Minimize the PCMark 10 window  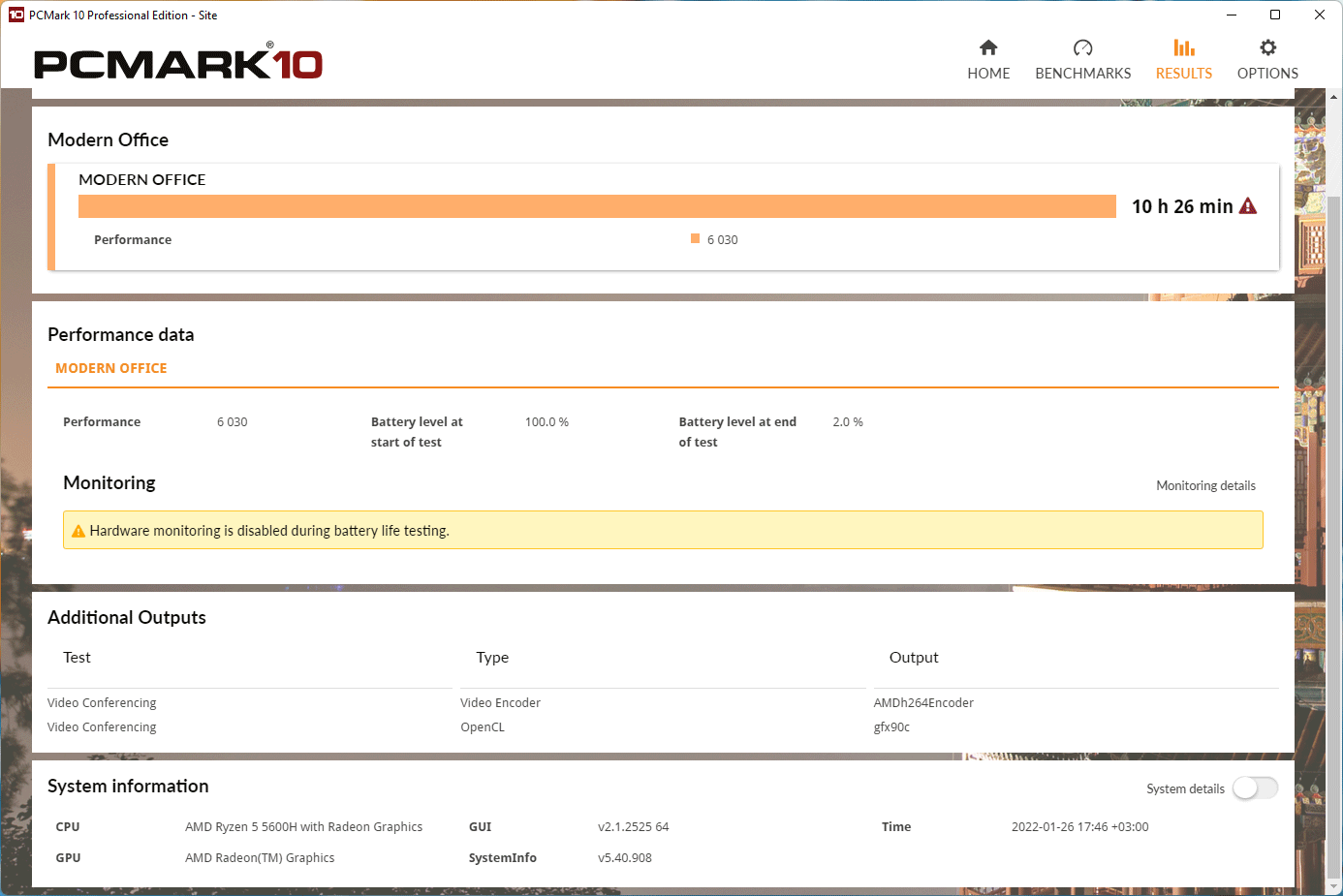1232,15
